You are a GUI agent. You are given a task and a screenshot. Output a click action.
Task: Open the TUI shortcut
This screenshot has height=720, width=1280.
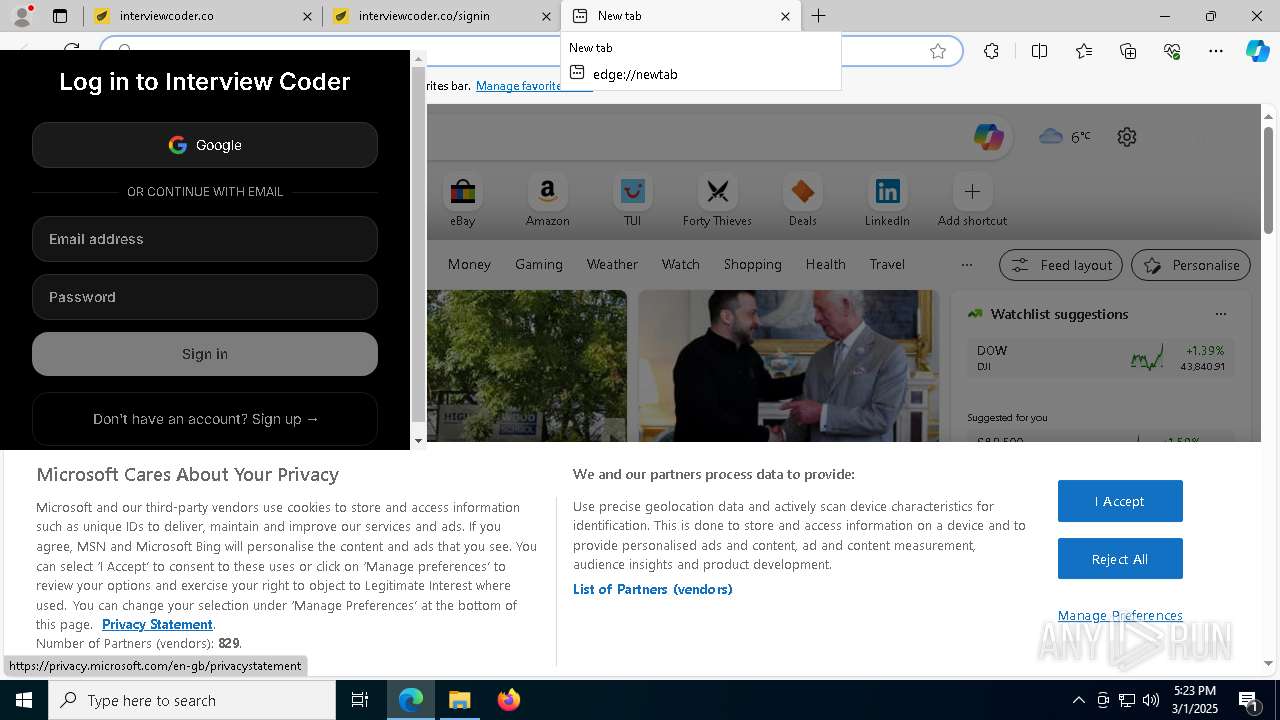[x=632, y=201]
